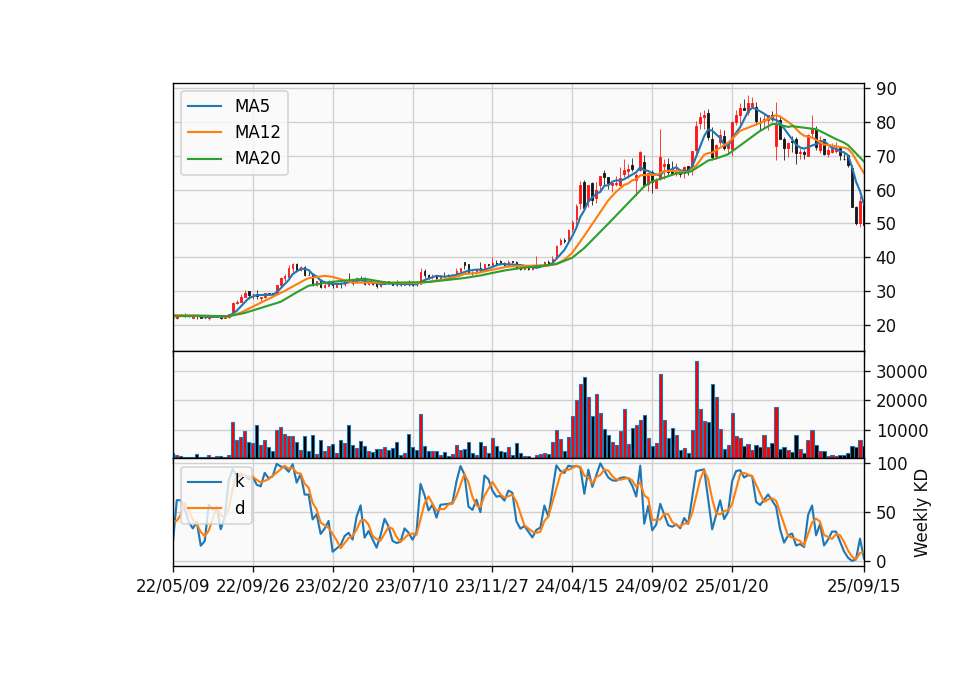Click the 10000 volume axis label

(901, 431)
